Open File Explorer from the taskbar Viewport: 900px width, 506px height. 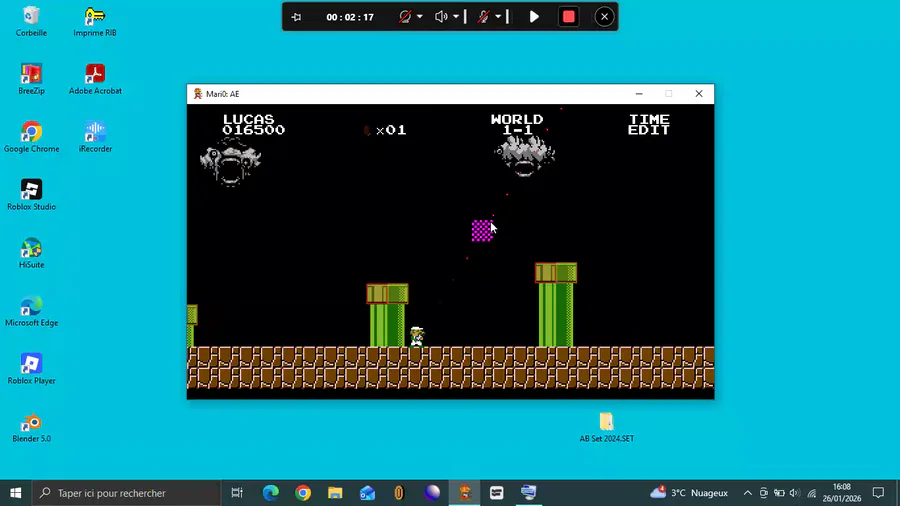335,493
